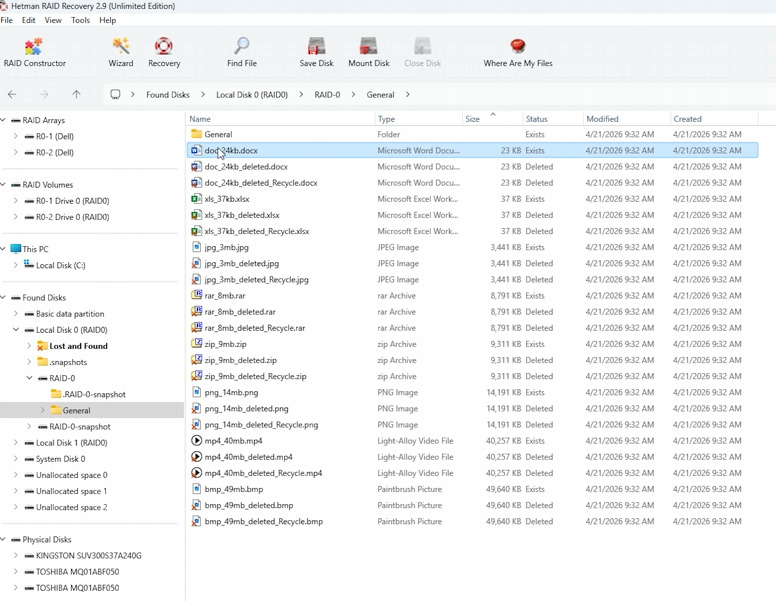Open the Tools menu
Image resolution: width=776 pixels, height=601 pixels.
[x=80, y=20]
